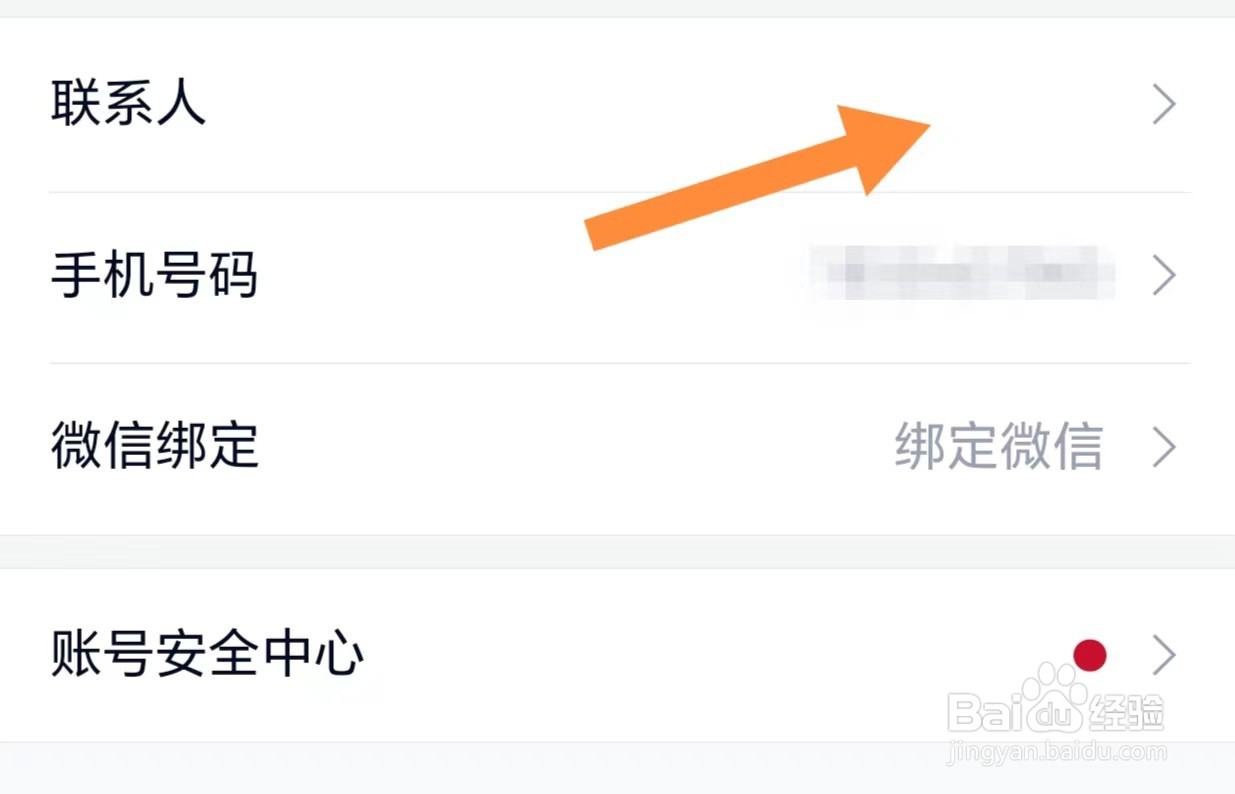Tap the 绑定微信 link text
Image resolution: width=1235 pixels, height=794 pixels.
(x=998, y=447)
